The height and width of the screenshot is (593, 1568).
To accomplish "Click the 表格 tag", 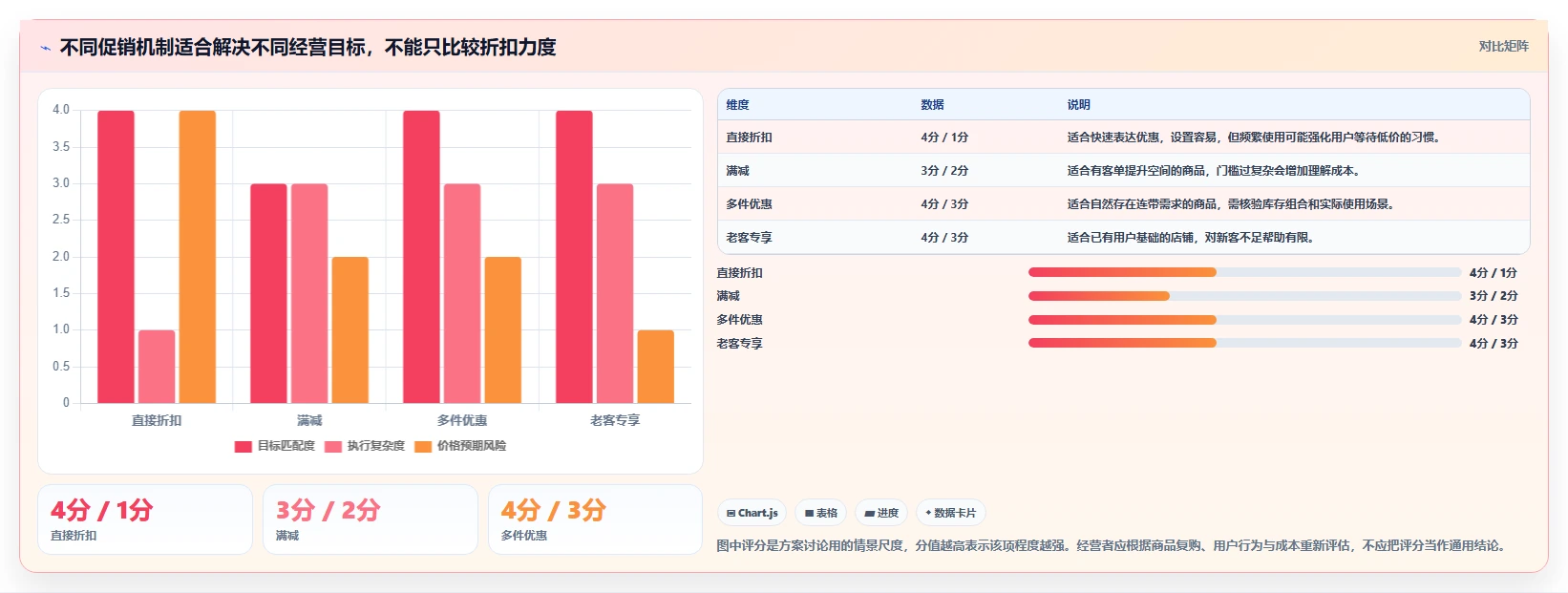I will coord(820,513).
